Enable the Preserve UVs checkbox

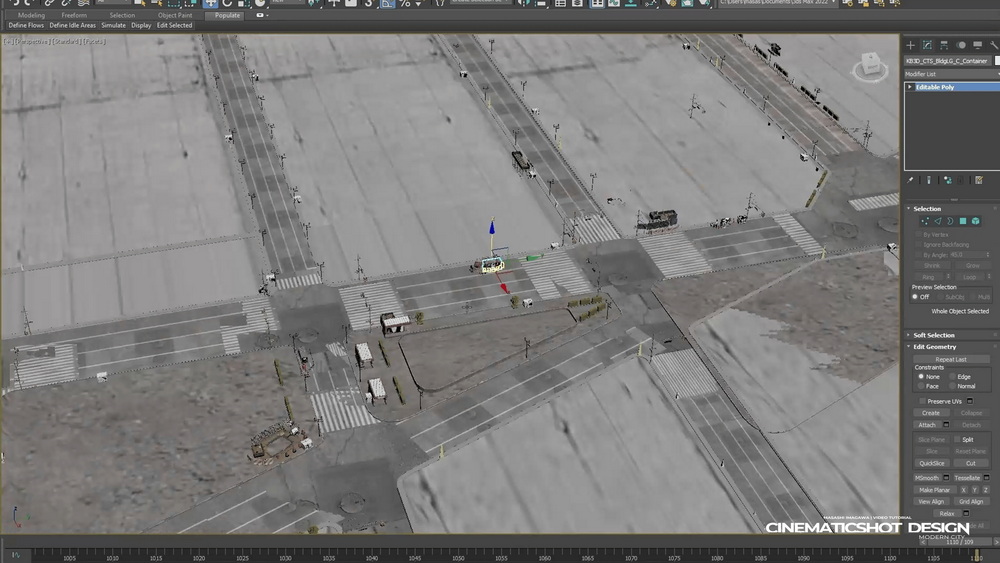[x=922, y=401]
